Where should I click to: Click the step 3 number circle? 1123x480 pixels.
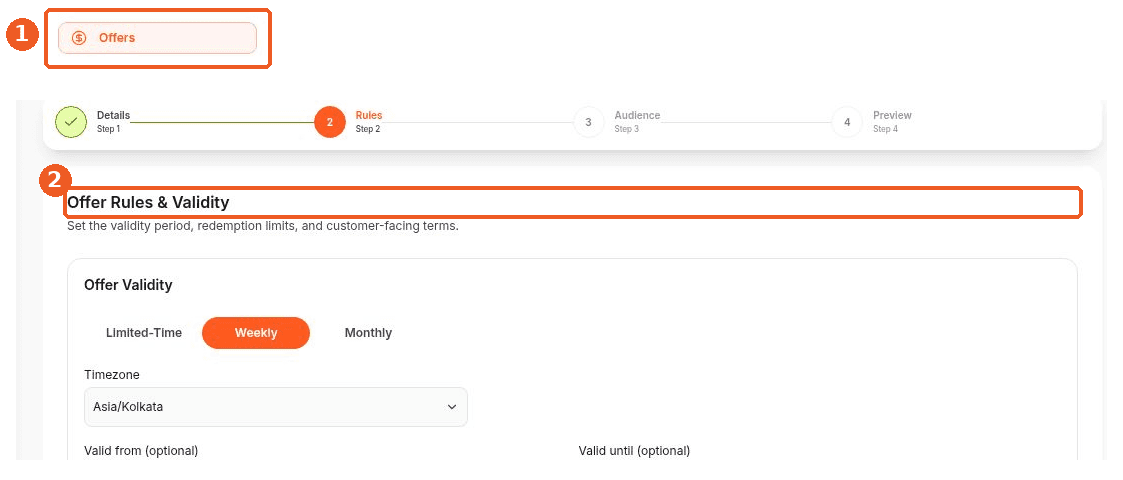point(588,122)
